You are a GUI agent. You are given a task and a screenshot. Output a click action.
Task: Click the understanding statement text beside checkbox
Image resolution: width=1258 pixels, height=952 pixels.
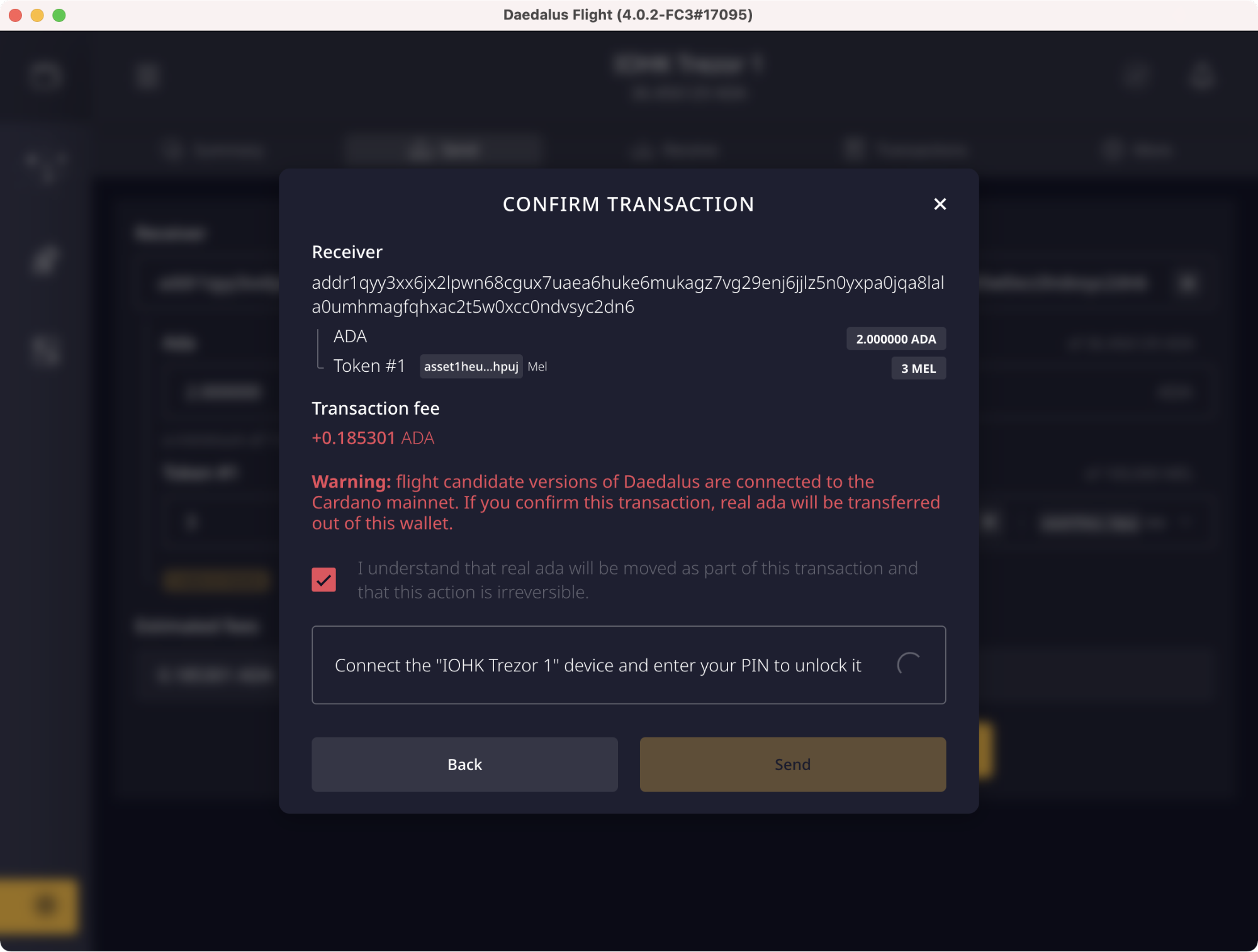click(x=637, y=580)
